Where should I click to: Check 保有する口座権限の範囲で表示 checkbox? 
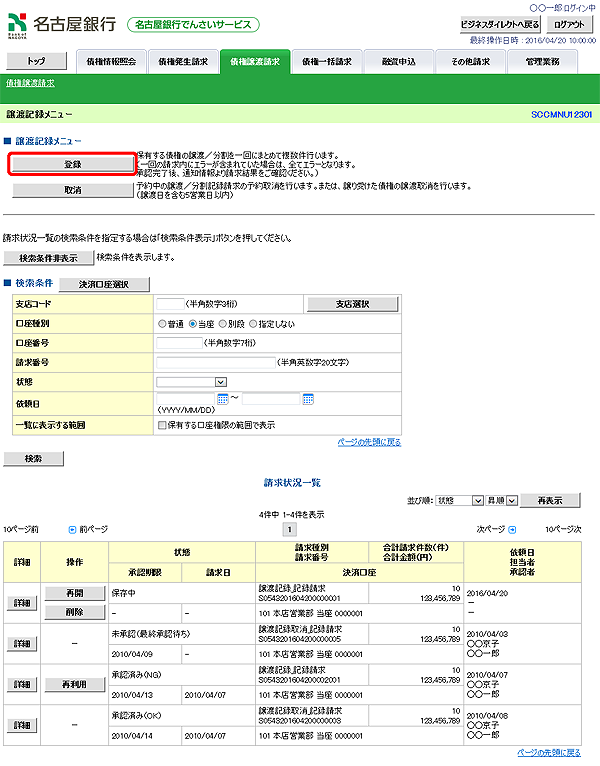coord(162,425)
